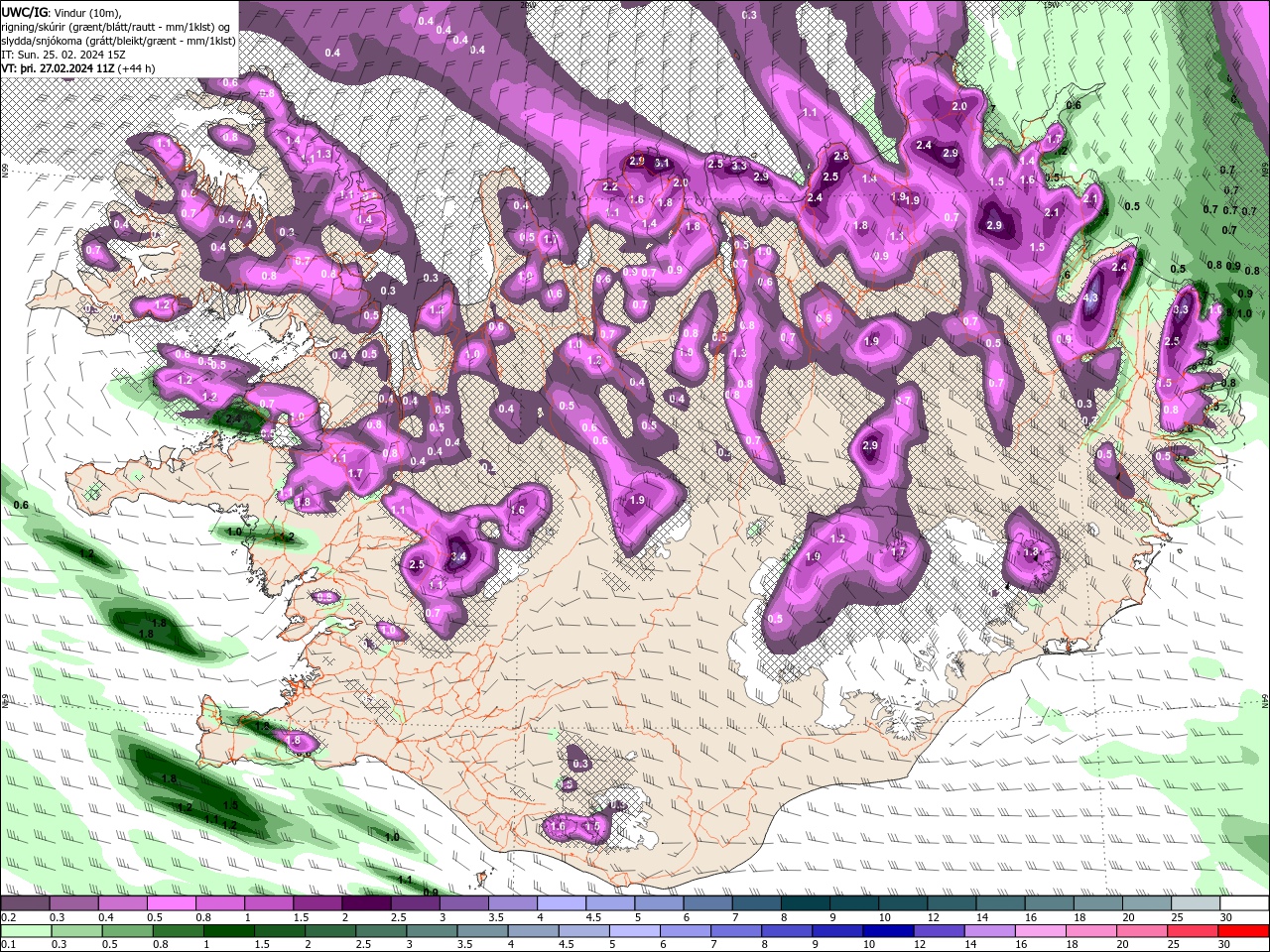Viewport: 1270px width, 952px height.
Task: Click the 2.8 snowfall value in the northeast
Action: point(841,157)
